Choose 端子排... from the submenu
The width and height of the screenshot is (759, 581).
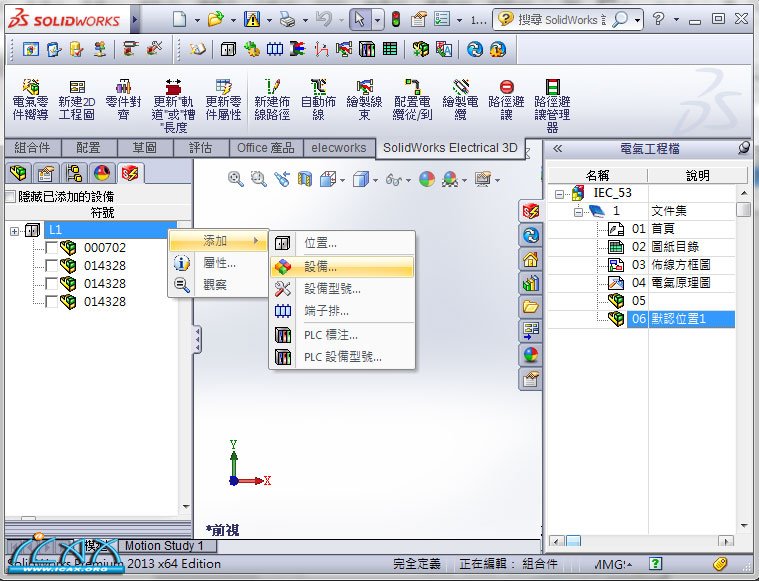[x=342, y=310]
